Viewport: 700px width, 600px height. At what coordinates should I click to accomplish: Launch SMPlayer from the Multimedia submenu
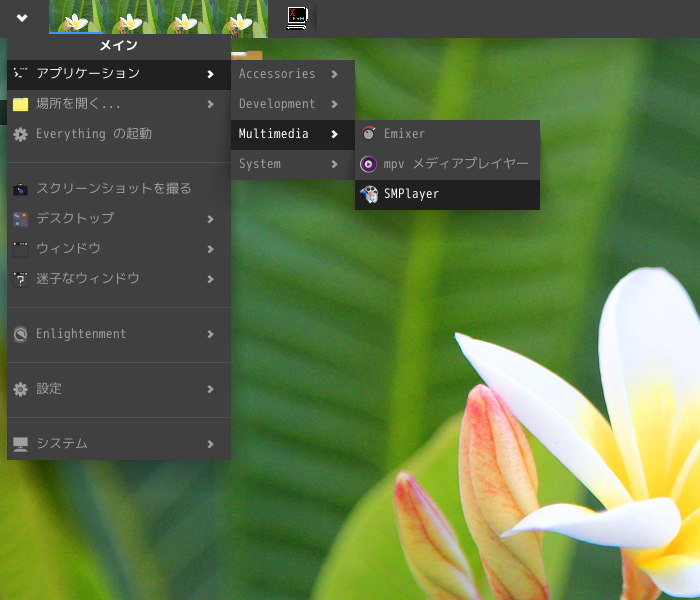tap(447, 194)
